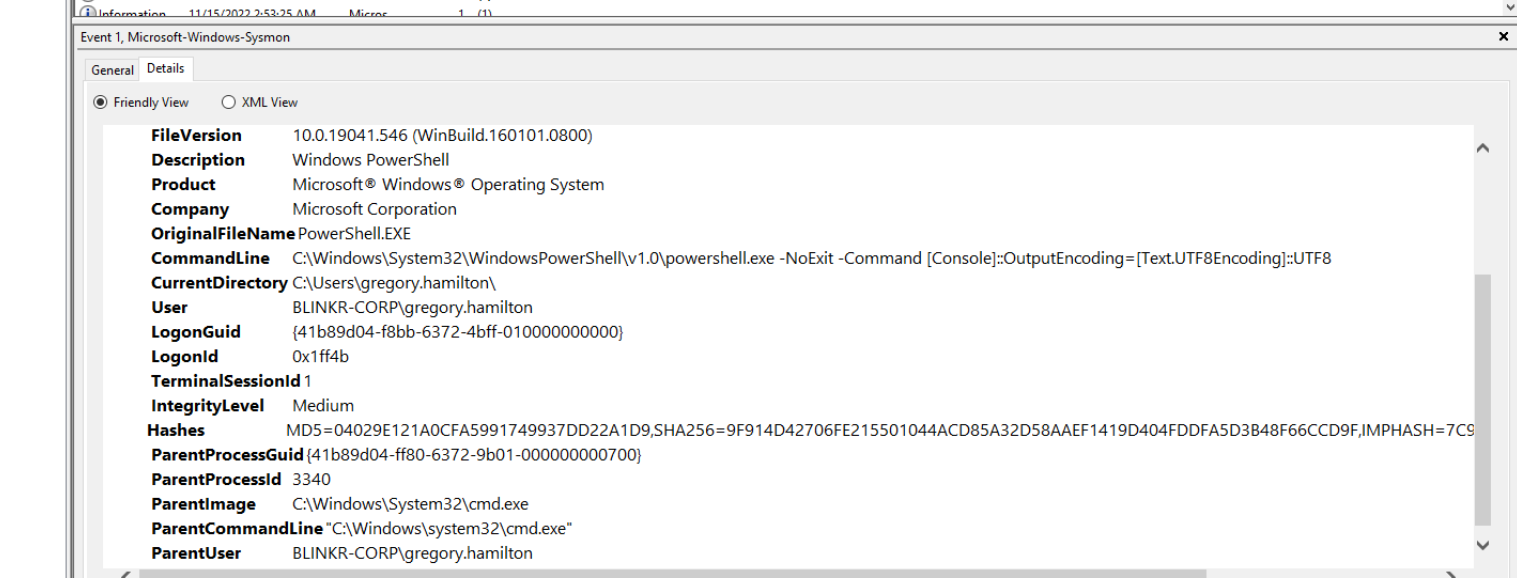Click the User BLINKR-CORP\gregory.hamilton value

[412, 307]
